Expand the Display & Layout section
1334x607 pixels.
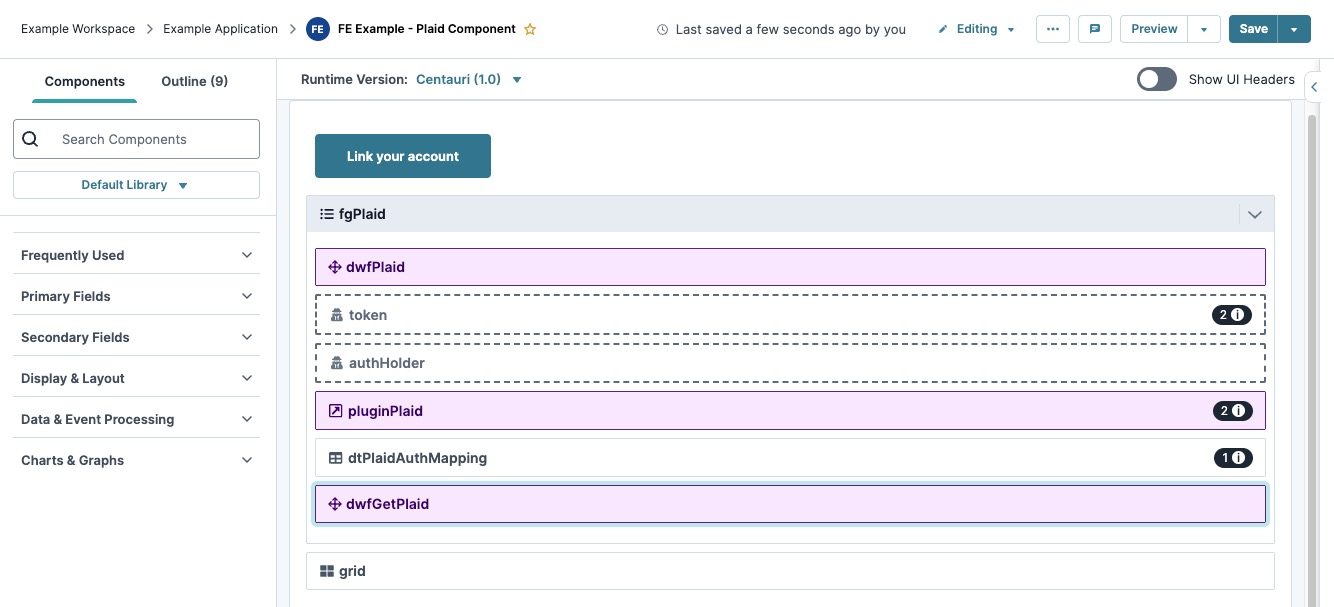(136, 378)
